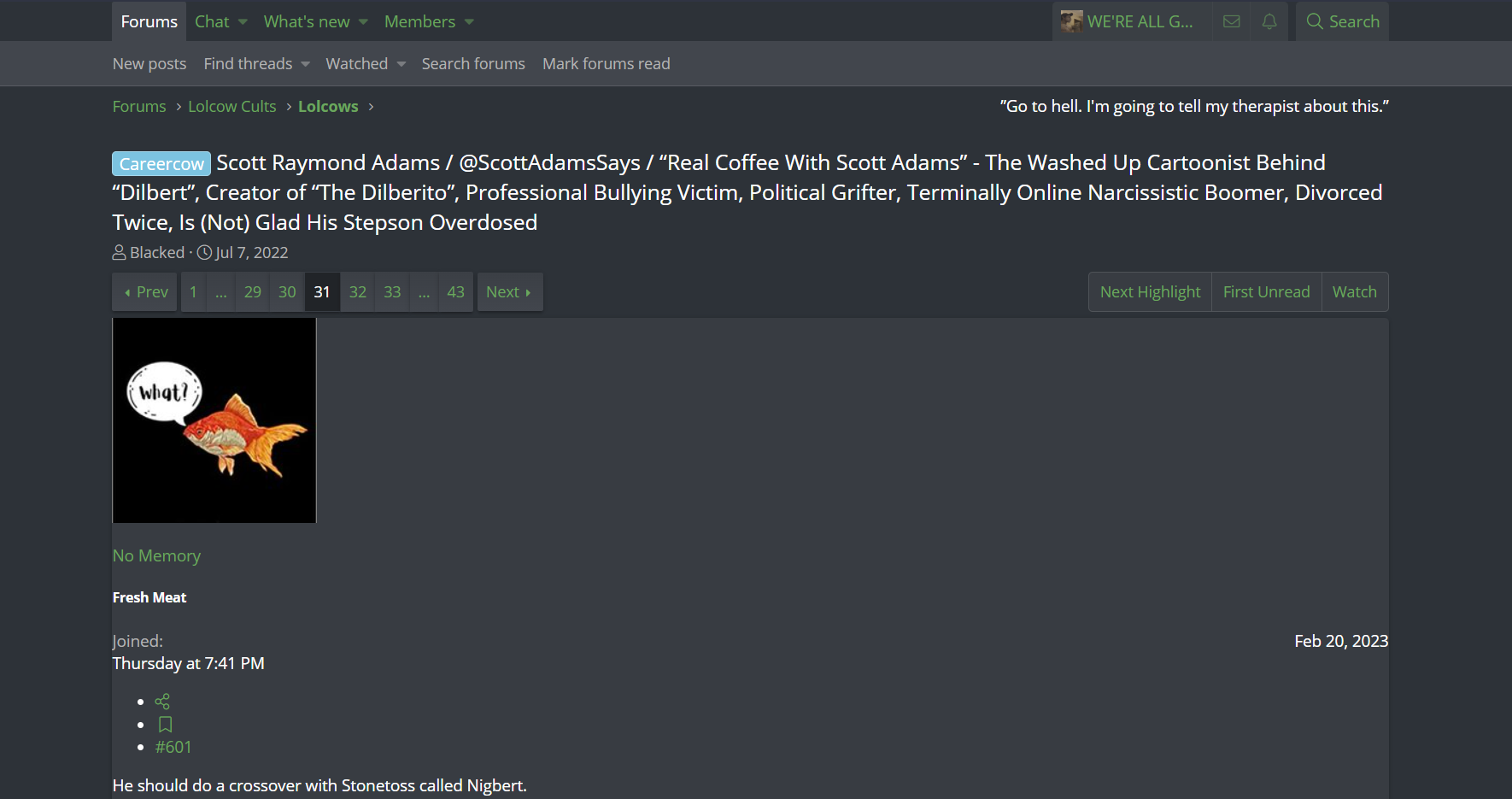Click the Search magnifier button
The width and height of the screenshot is (1512, 799).
pyautogui.click(x=1342, y=21)
